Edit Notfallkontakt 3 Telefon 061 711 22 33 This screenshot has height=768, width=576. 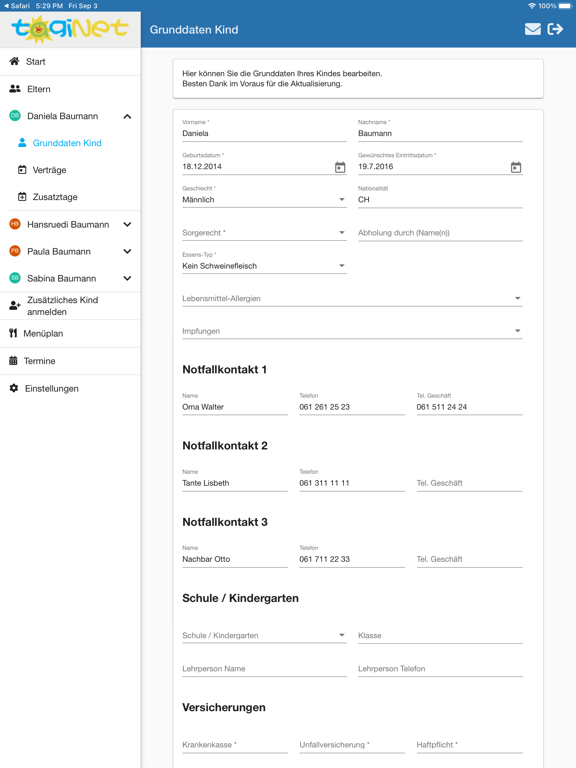point(352,559)
